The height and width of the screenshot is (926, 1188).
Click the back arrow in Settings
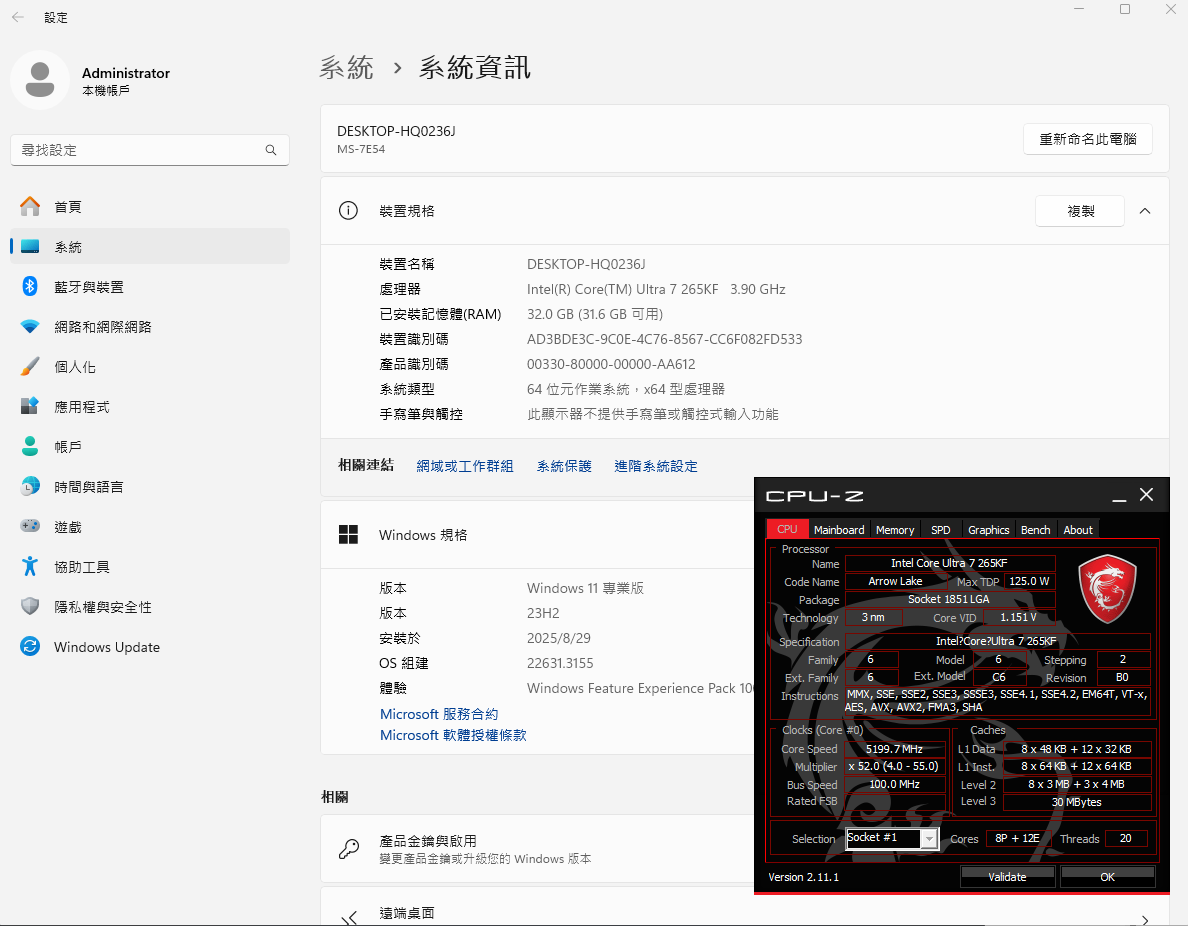[18, 17]
